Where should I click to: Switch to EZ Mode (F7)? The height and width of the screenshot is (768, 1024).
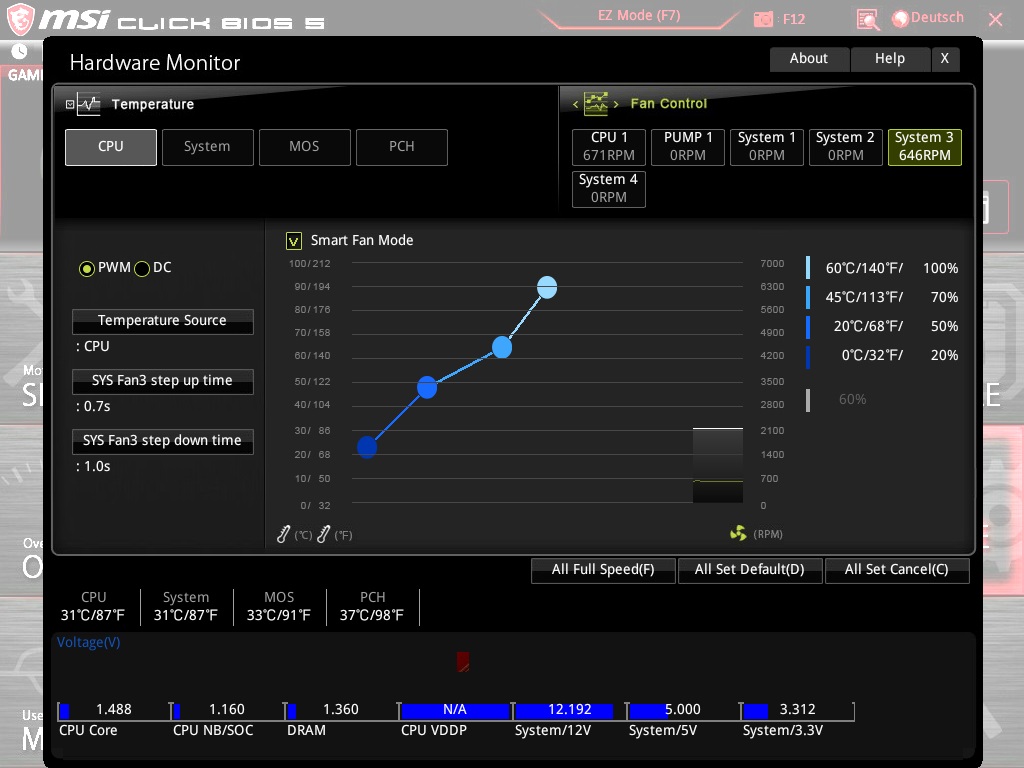(639, 16)
